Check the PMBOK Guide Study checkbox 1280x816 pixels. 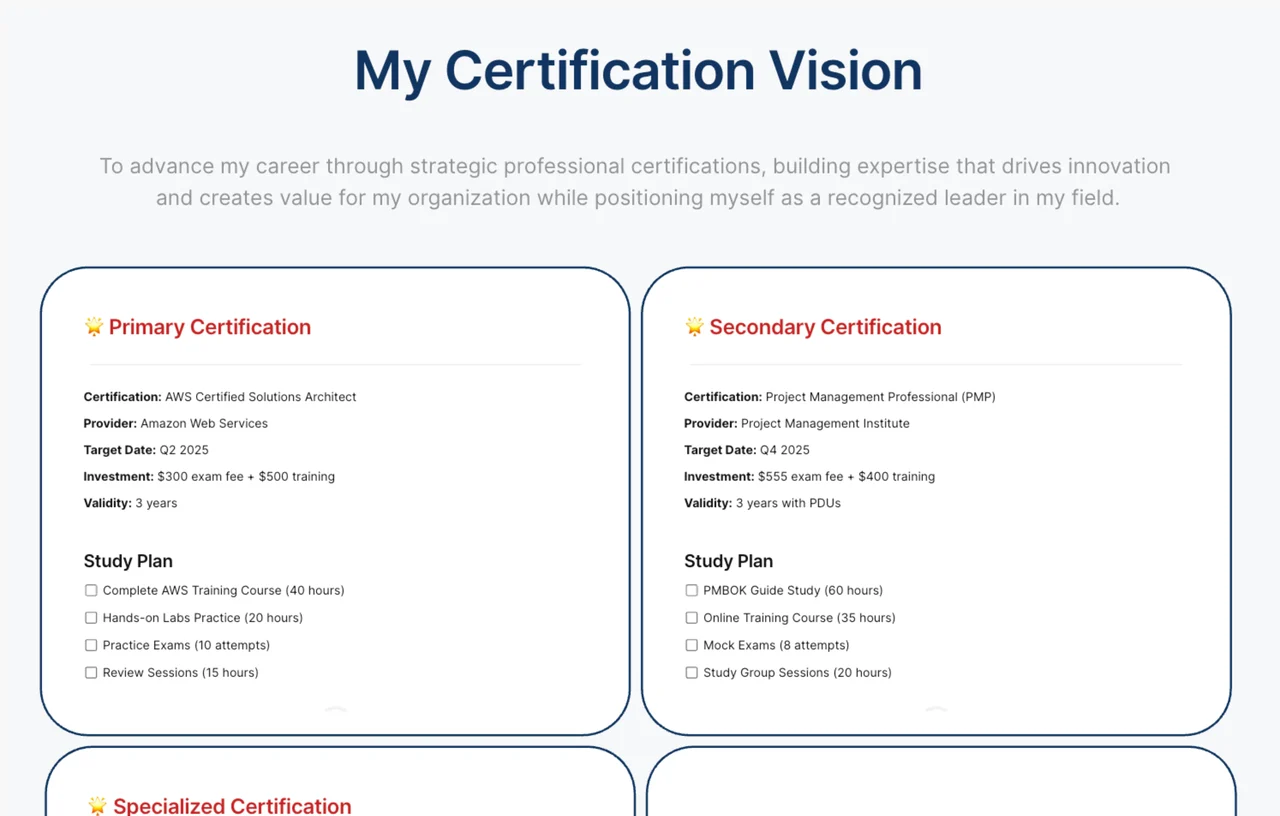tap(691, 591)
